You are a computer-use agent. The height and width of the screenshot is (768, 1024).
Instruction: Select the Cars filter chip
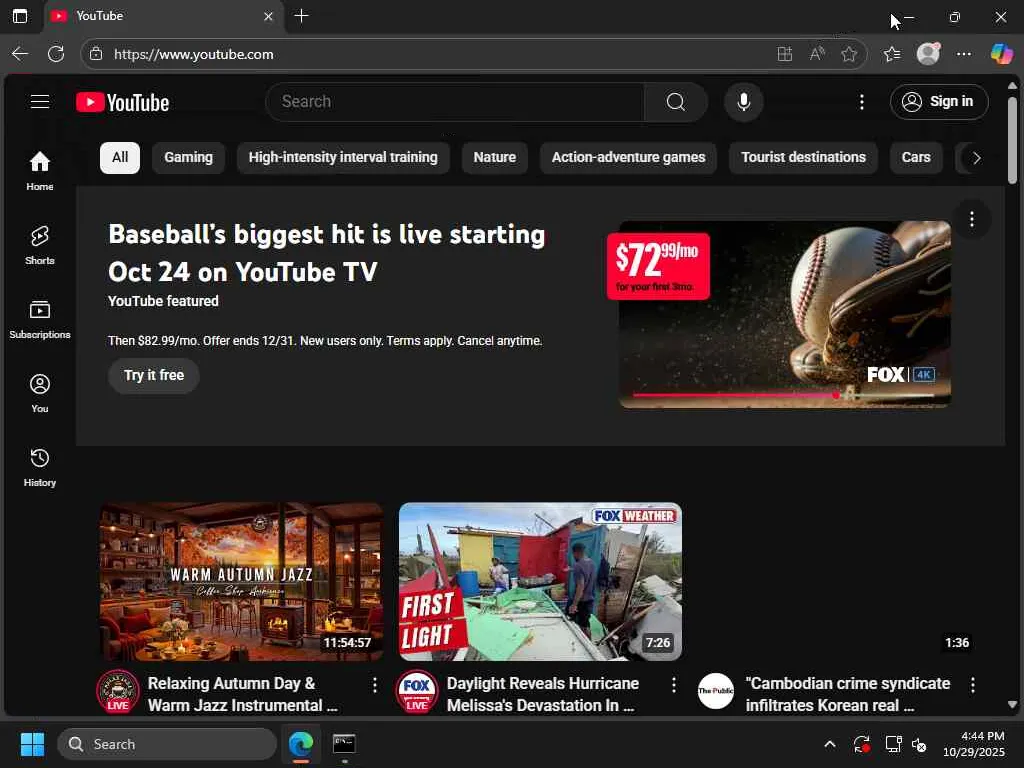(916, 157)
